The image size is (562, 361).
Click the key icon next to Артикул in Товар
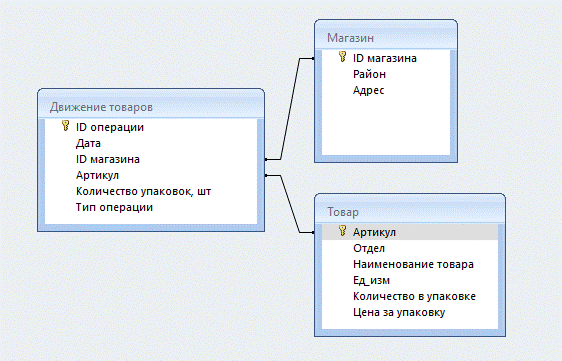[342, 231]
